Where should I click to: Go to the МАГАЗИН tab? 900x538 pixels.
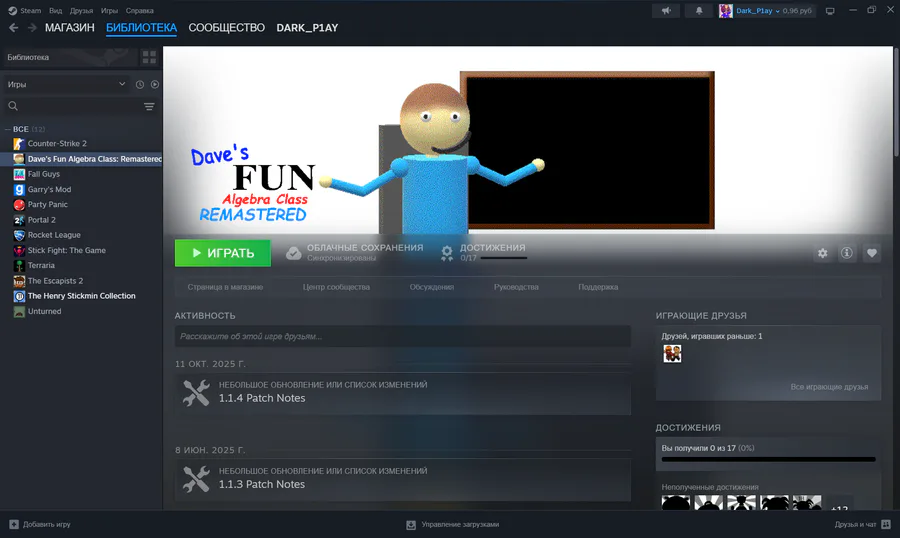coord(69,28)
